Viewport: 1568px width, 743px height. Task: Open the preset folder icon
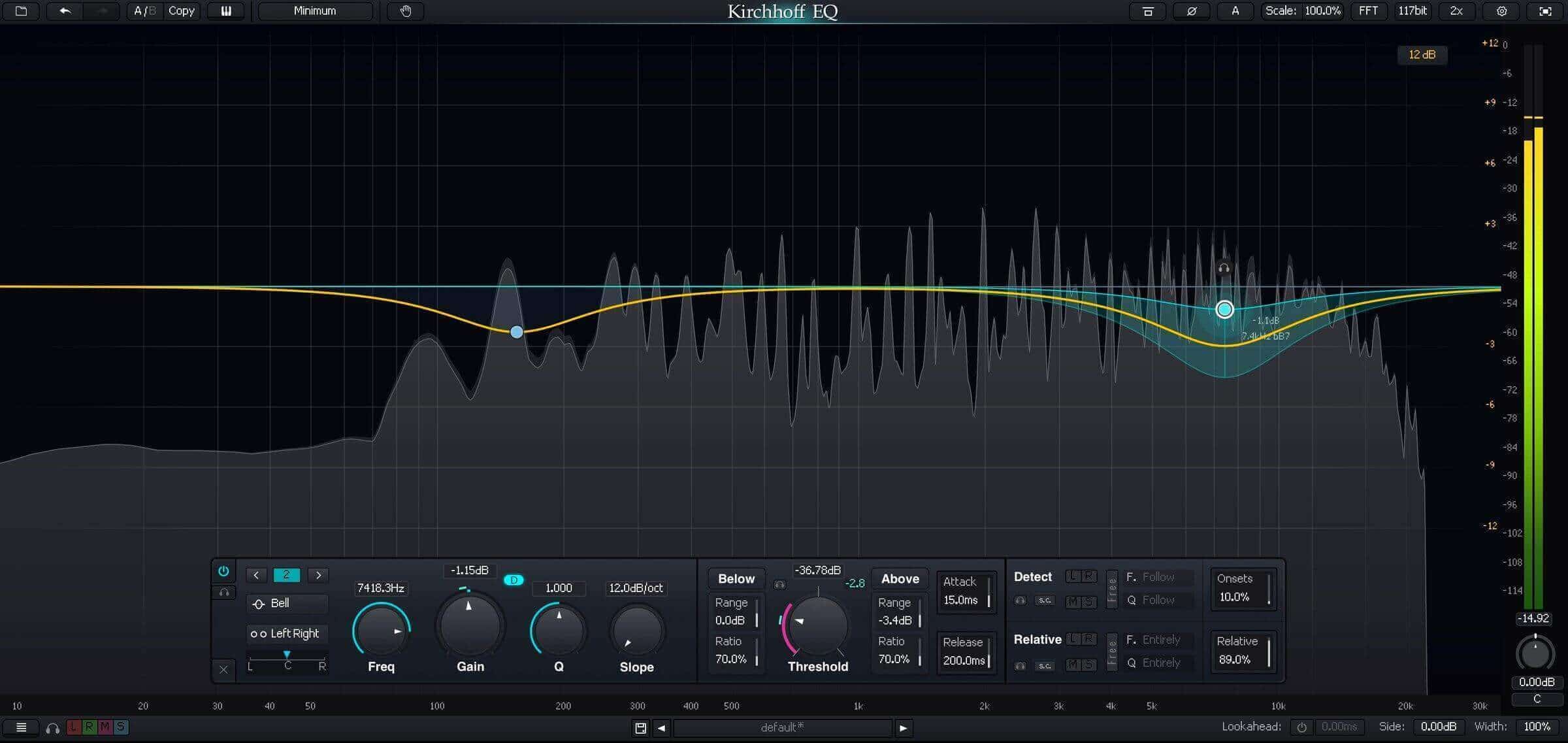click(21, 11)
